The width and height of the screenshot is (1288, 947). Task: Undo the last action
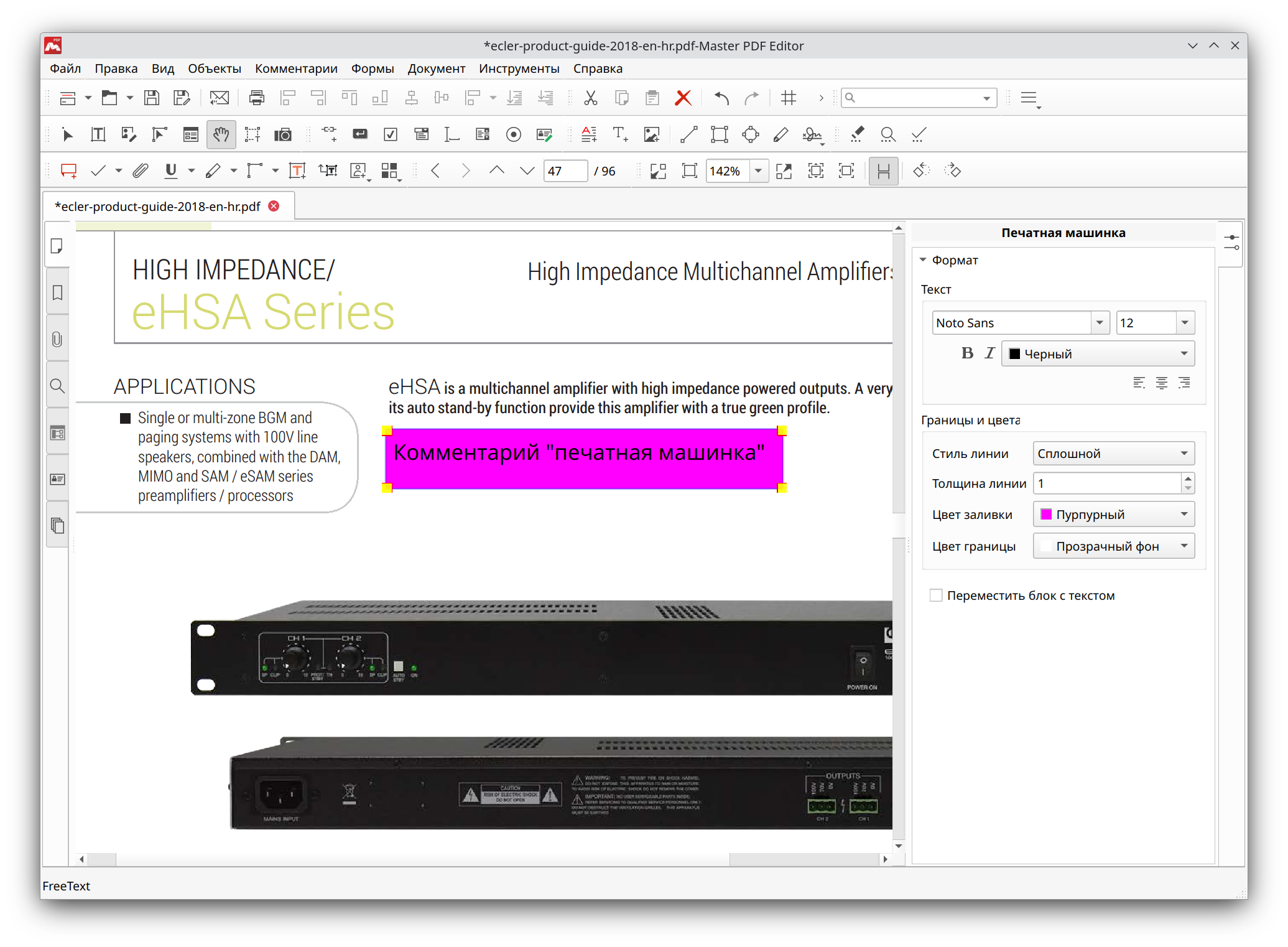point(721,98)
